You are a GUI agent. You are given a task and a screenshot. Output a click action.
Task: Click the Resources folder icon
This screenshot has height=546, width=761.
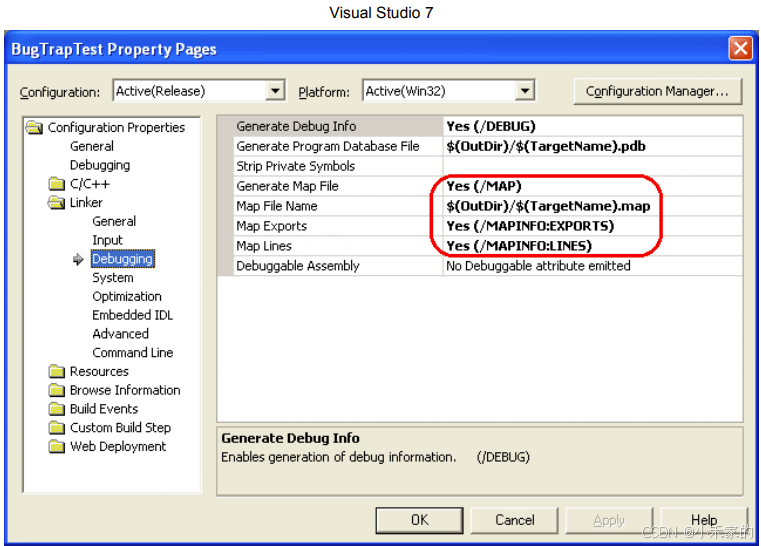point(56,371)
